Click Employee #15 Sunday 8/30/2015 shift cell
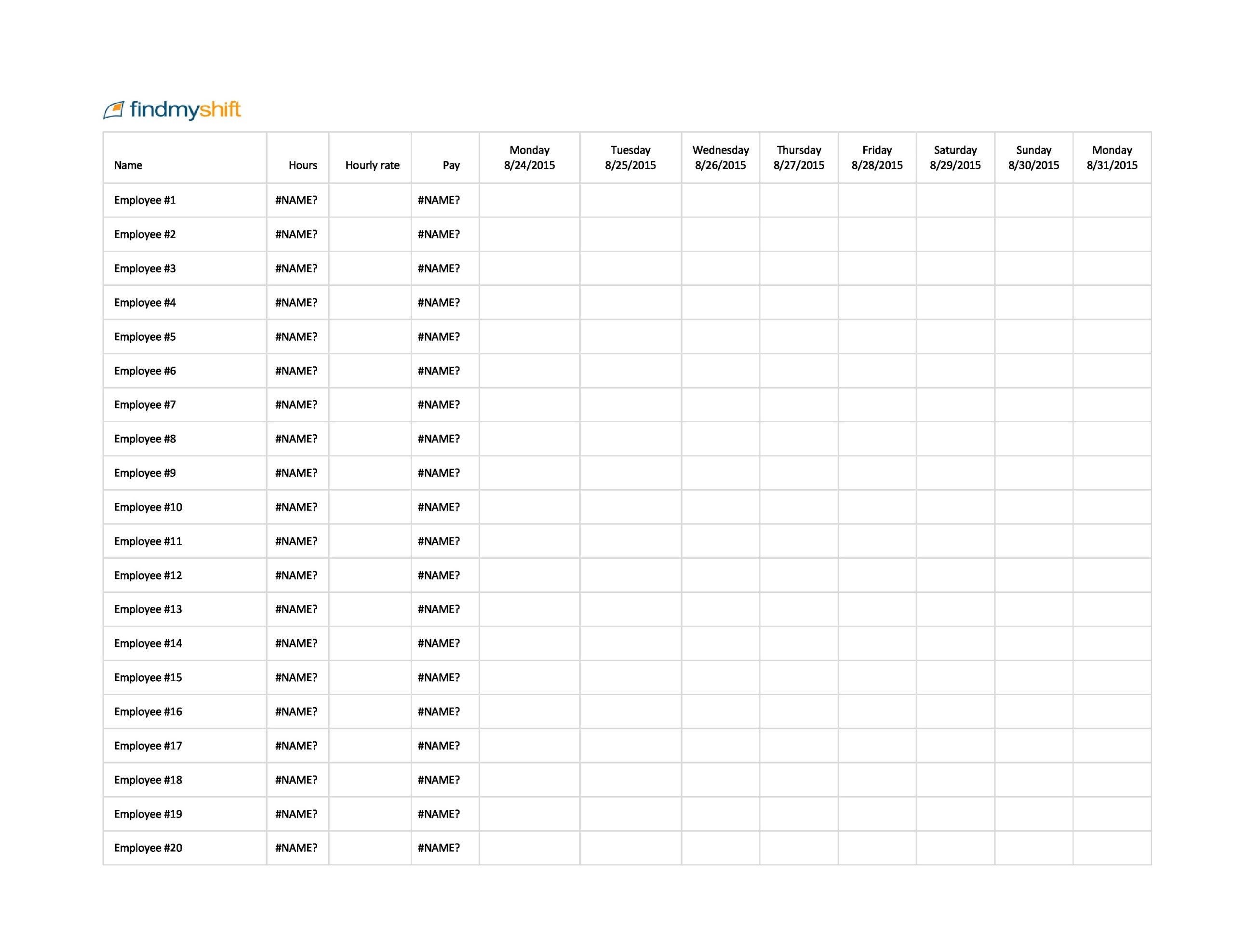Screen dimensions: 1234x952 (x=1033, y=677)
